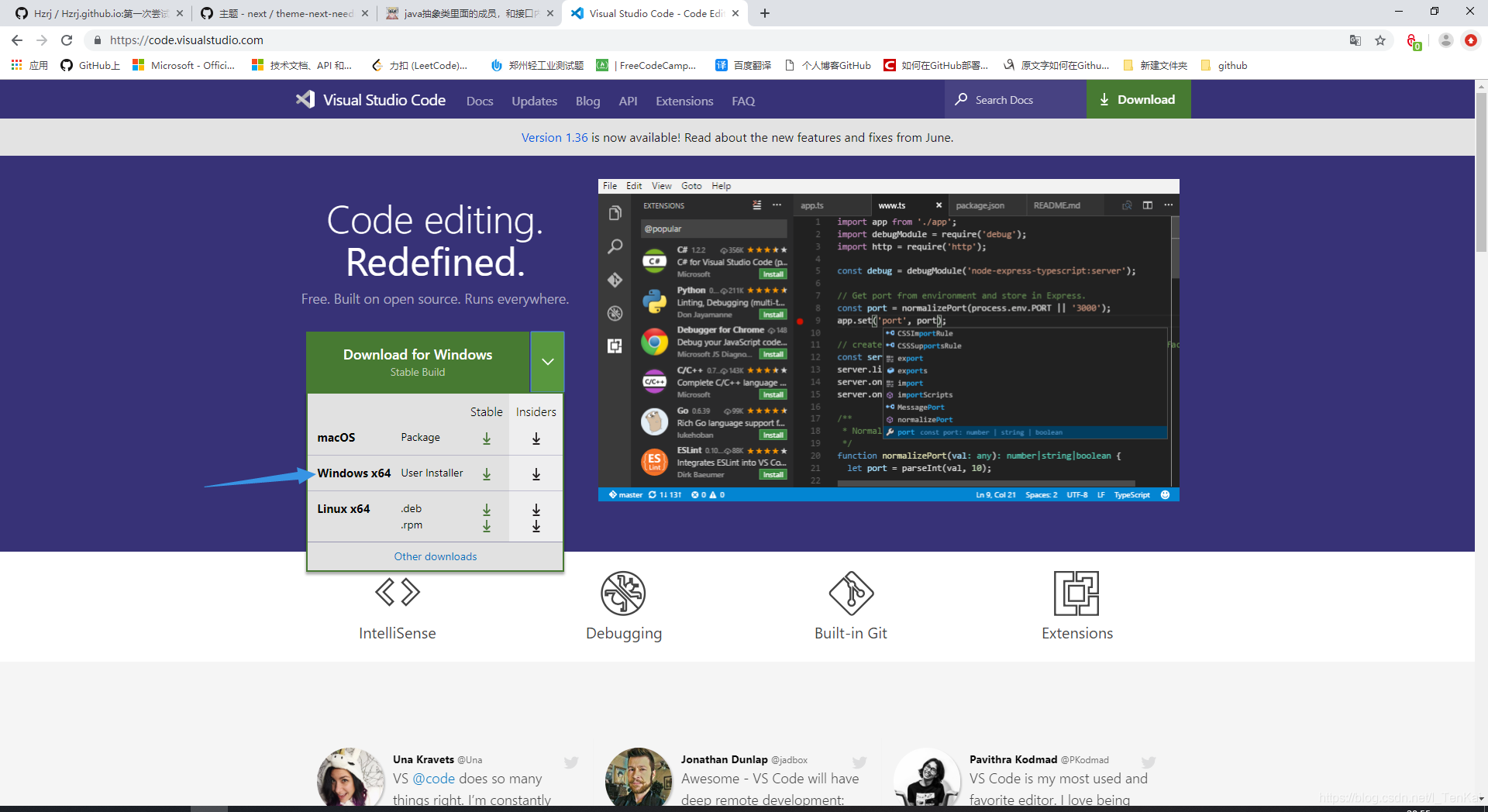
Task: Open the GitHub bookmark
Action: (90, 65)
